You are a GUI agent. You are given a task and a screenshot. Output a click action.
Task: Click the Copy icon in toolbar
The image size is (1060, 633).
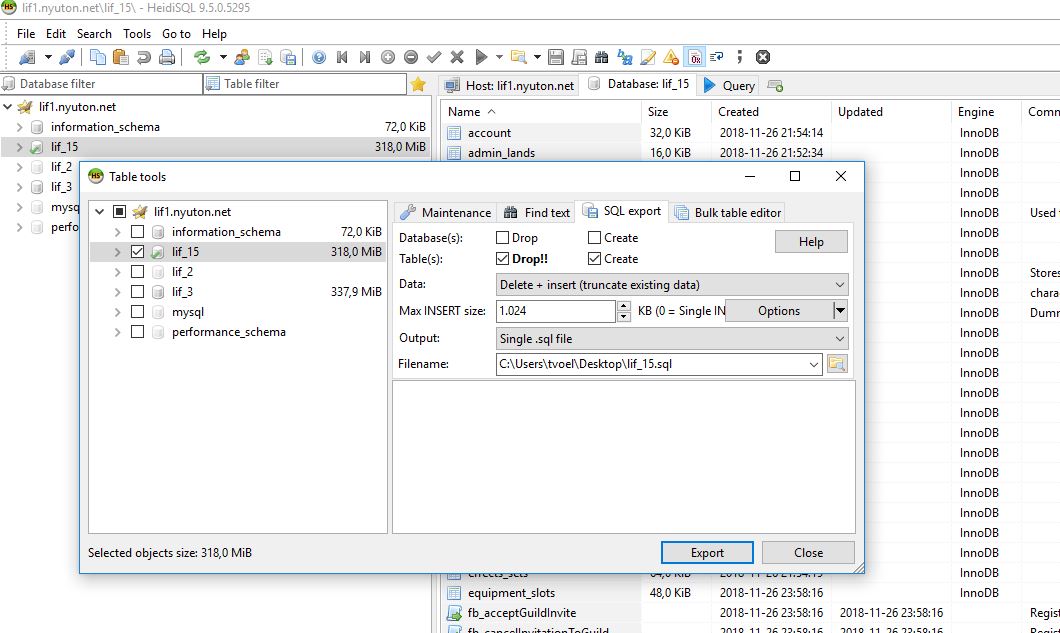pos(98,57)
